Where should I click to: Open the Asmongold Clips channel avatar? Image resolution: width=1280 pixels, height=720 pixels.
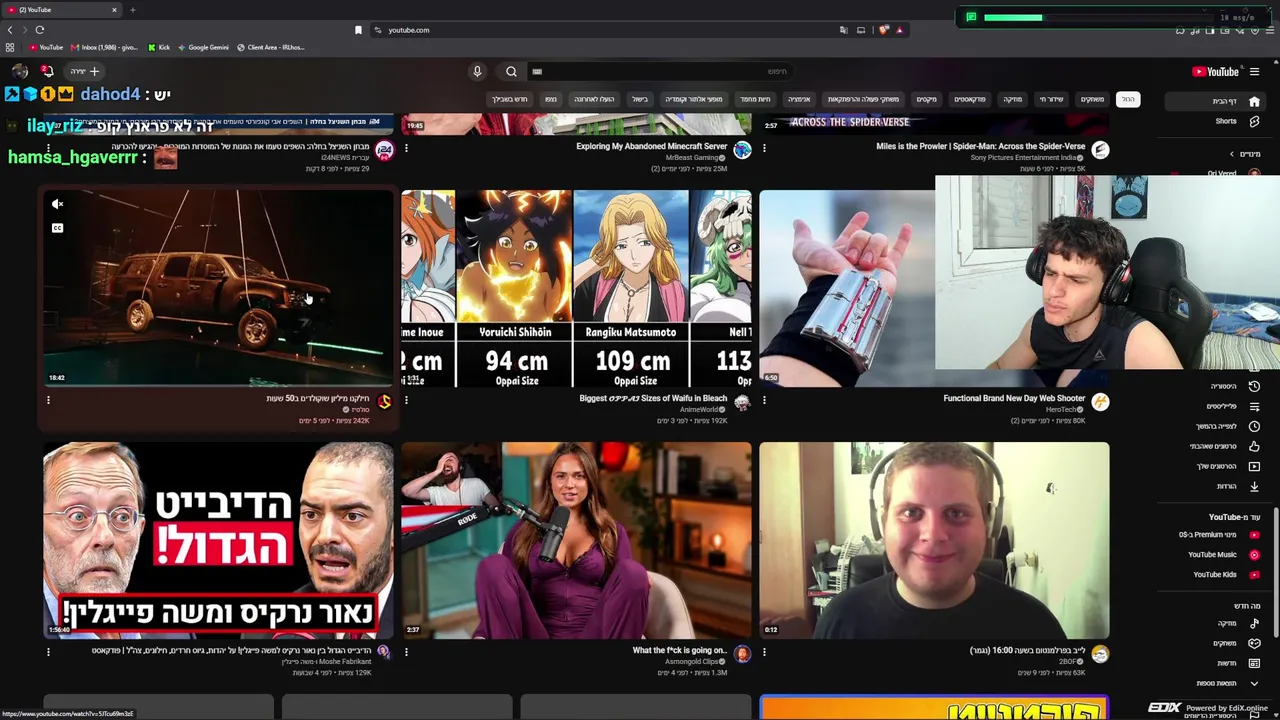[x=742, y=654]
